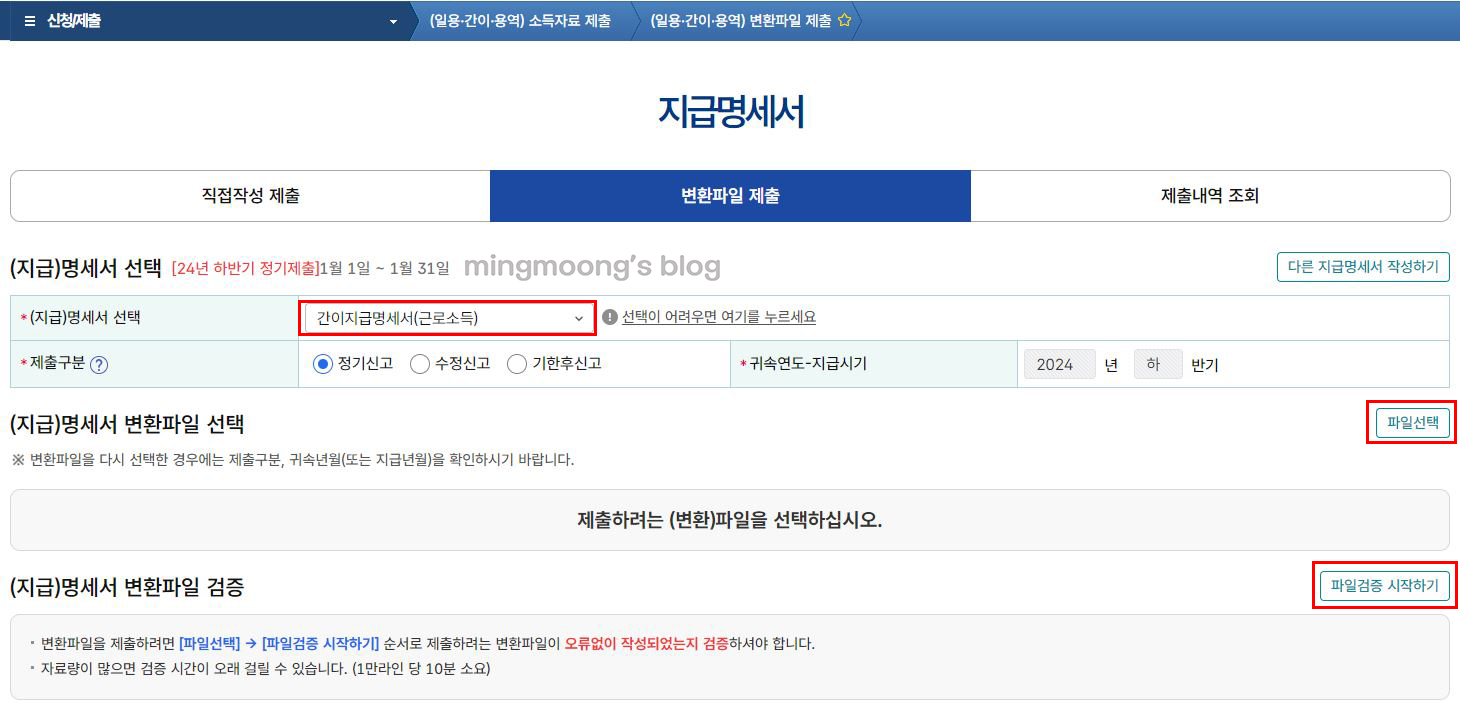
Task: Click the 파일검증 시작하기 button
Action: (x=1385, y=587)
